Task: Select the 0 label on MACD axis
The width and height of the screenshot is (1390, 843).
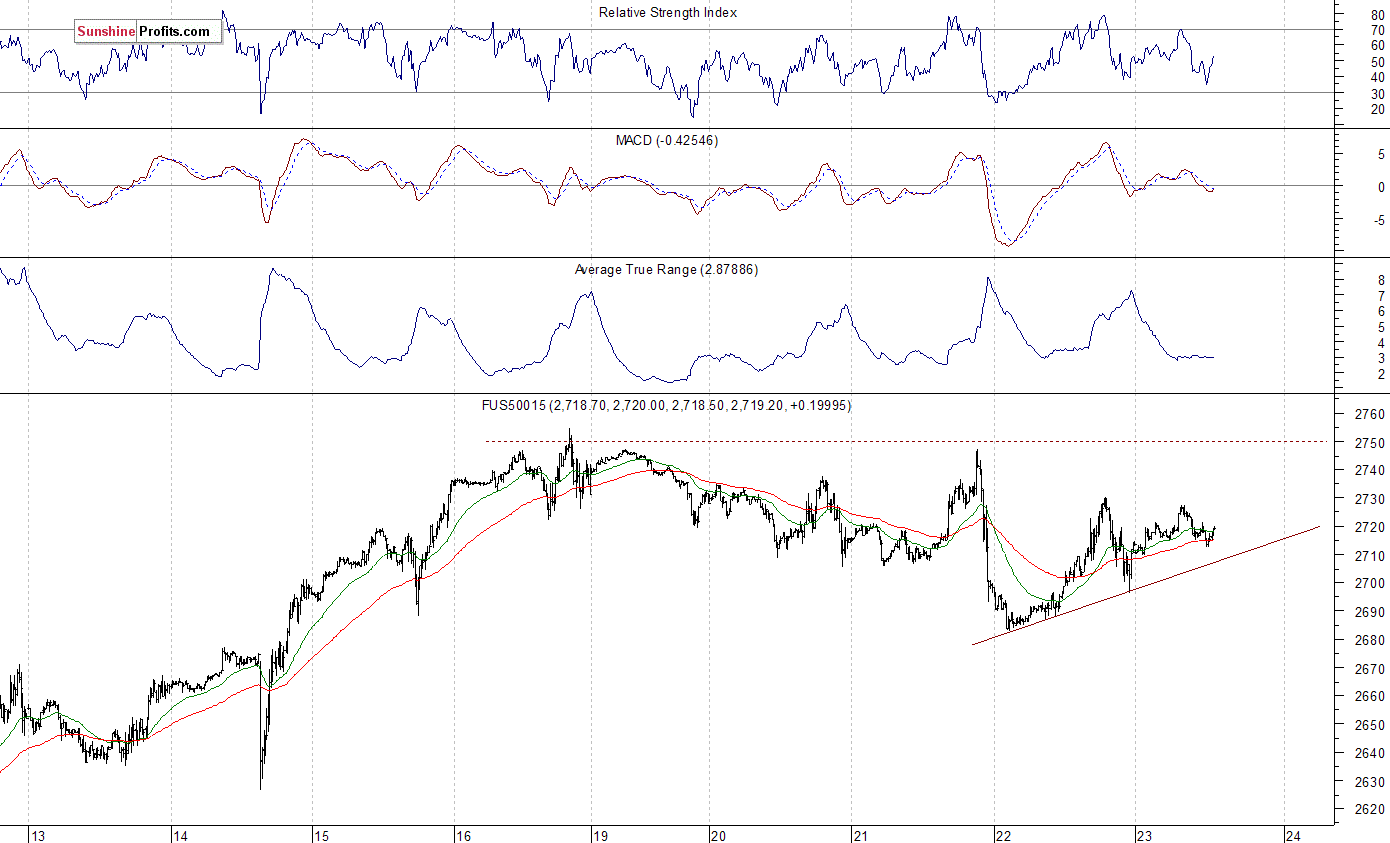Action: pos(1381,187)
